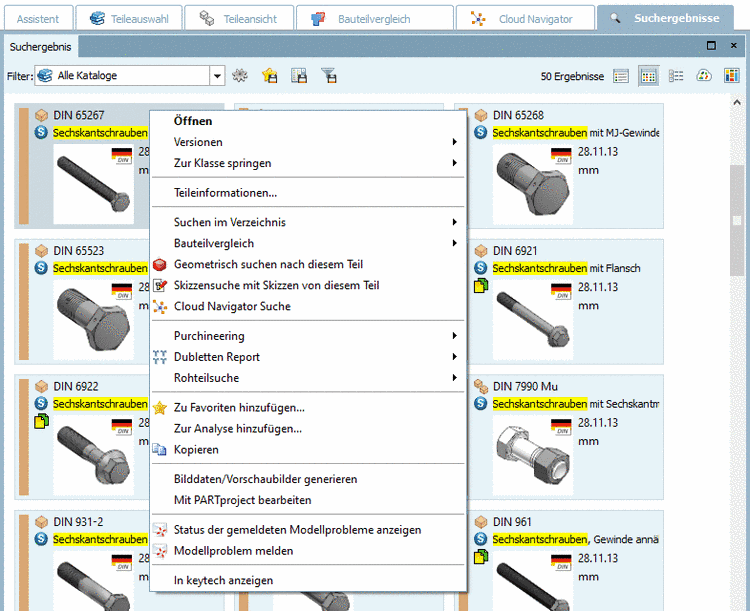Click the DIN 65268 title text
The width and height of the screenshot is (750, 611).
pyautogui.click(x=518, y=115)
